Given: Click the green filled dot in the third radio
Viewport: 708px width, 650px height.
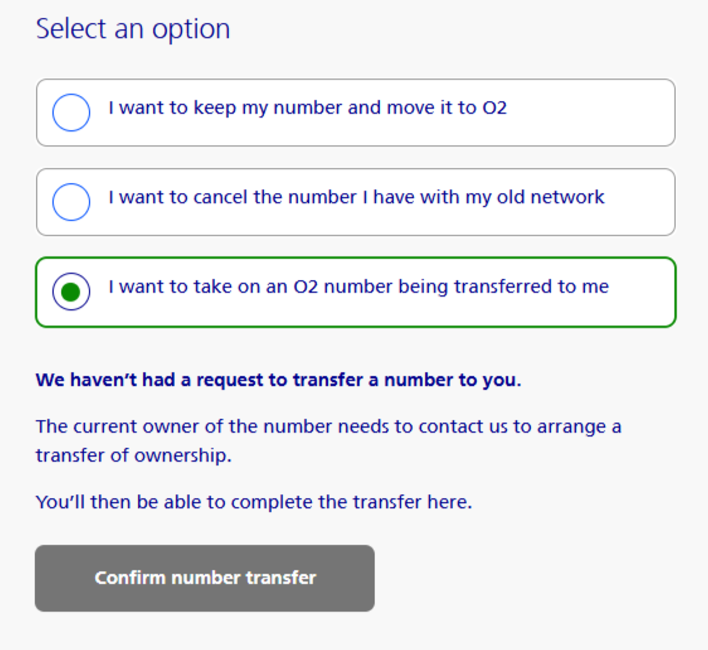Looking at the screenshot, I should click(x=71, y=292).
